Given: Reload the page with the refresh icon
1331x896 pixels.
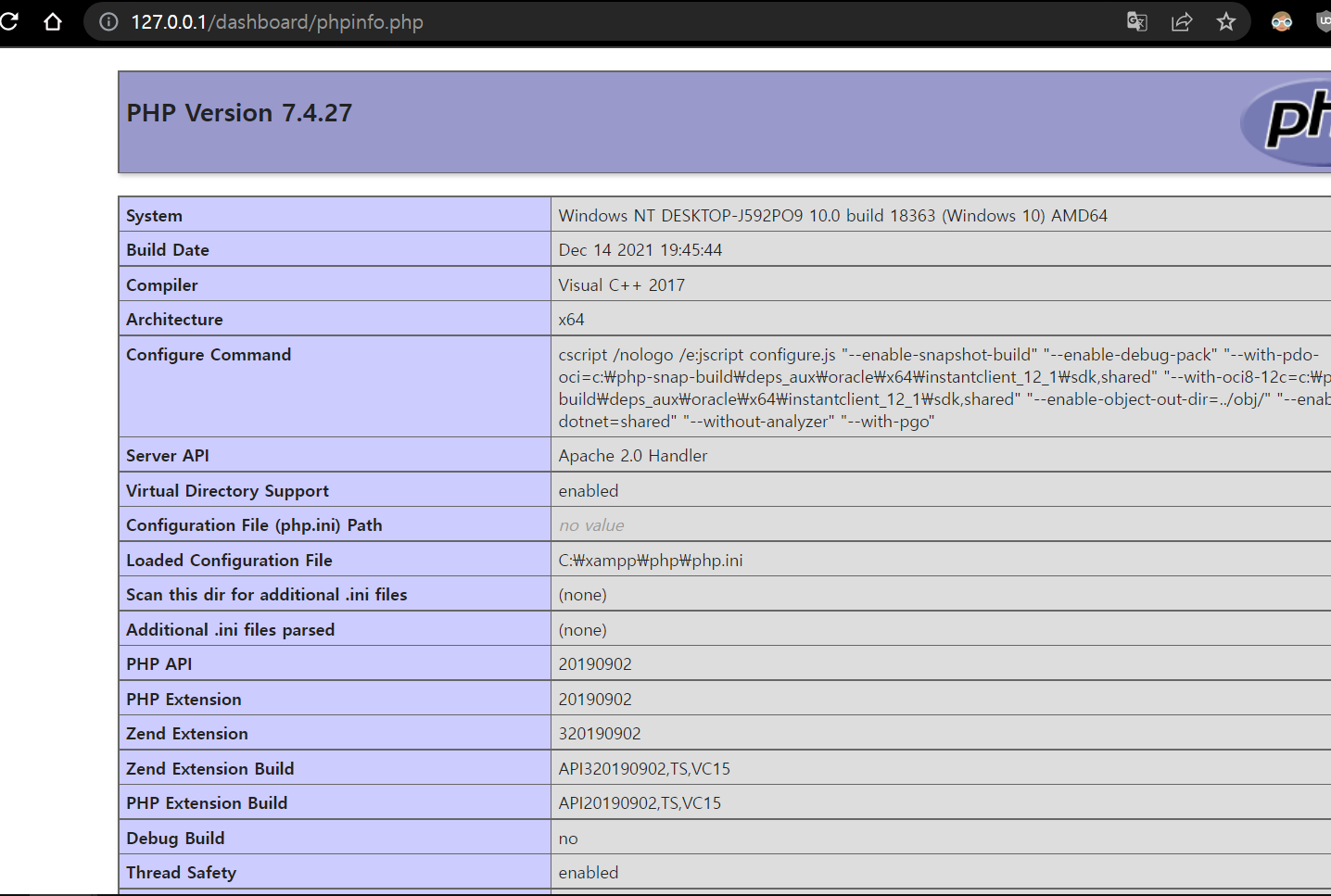Looking at the screenshot, I should (x=8, y=21).
